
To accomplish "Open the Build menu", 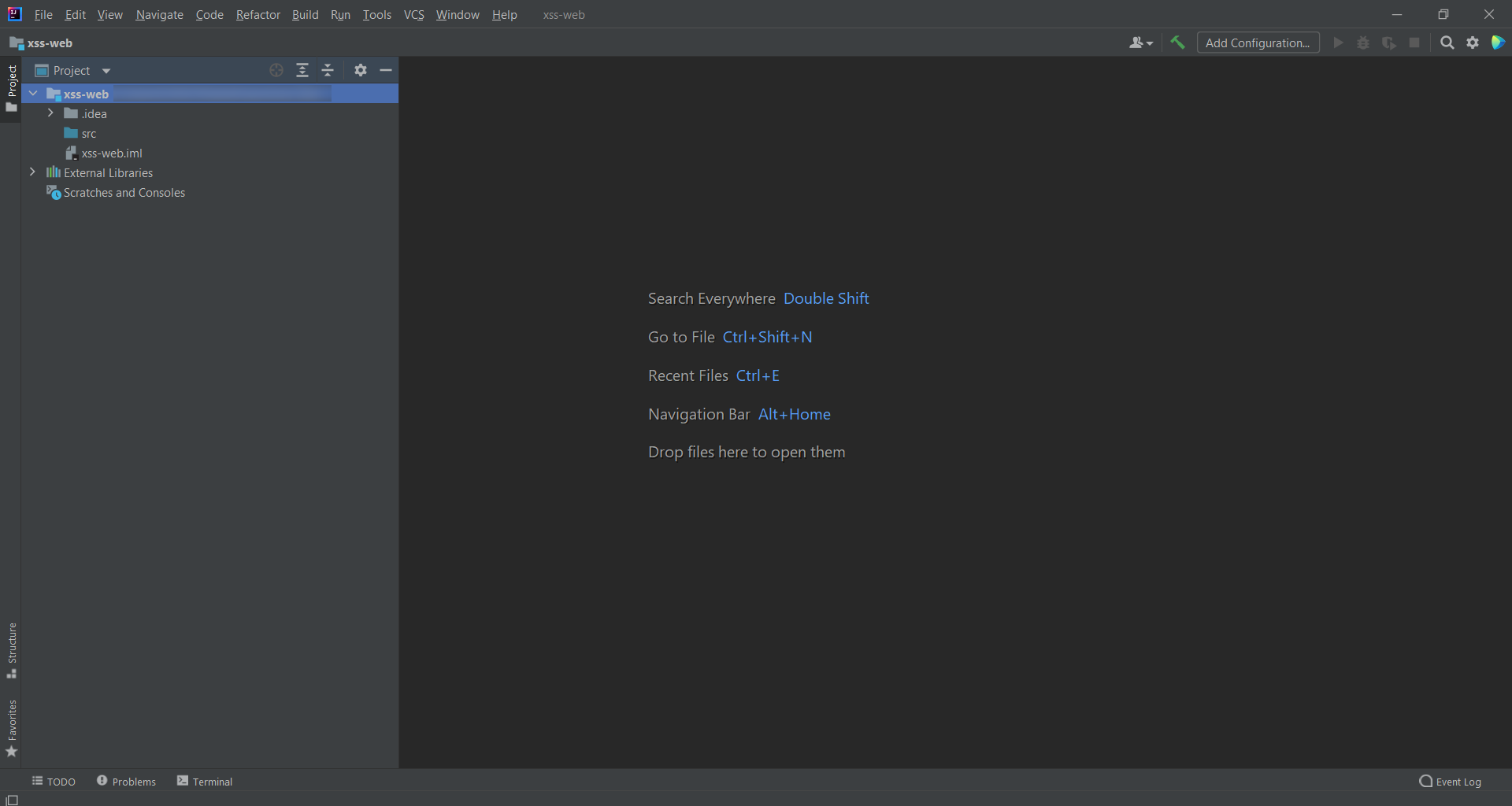I will pyautogui.click(x=305, y=14).
